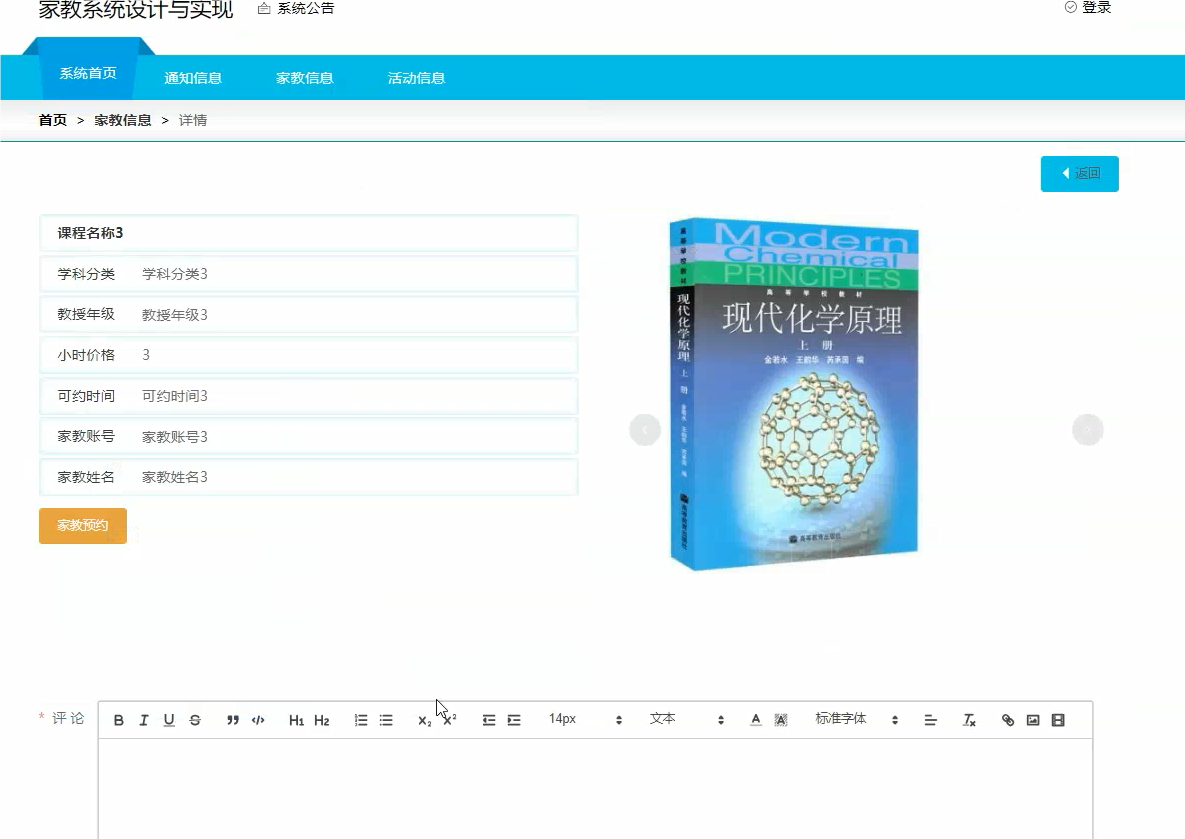
Task: Click the 教授年级3 value
Action: point(175,314)
